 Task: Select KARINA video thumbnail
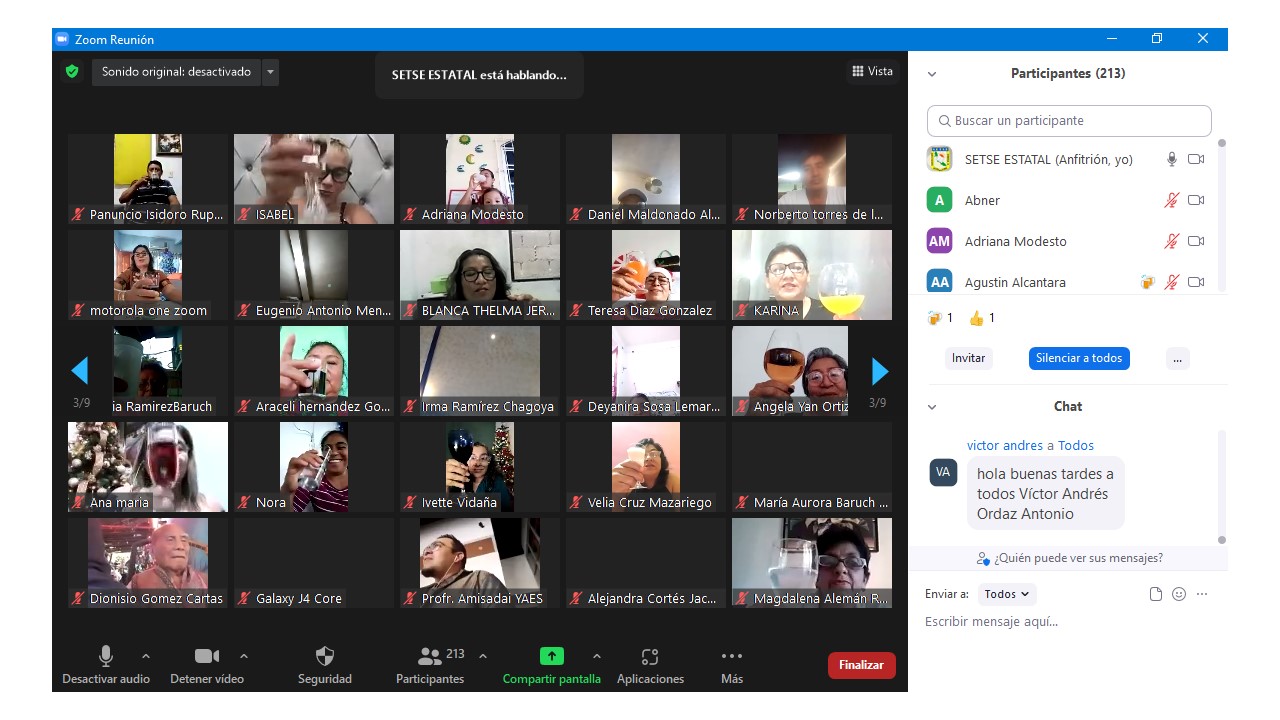[x=812, y=275]
